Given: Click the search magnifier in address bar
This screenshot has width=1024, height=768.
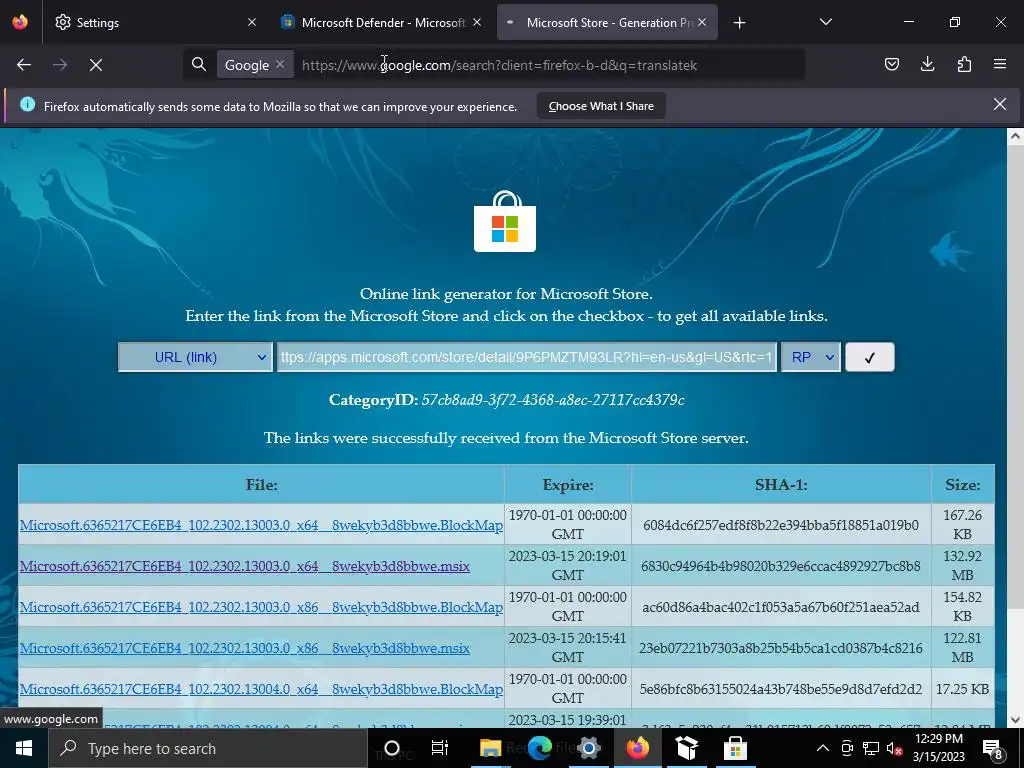Looking at the screenshot, I should [199, 64].
